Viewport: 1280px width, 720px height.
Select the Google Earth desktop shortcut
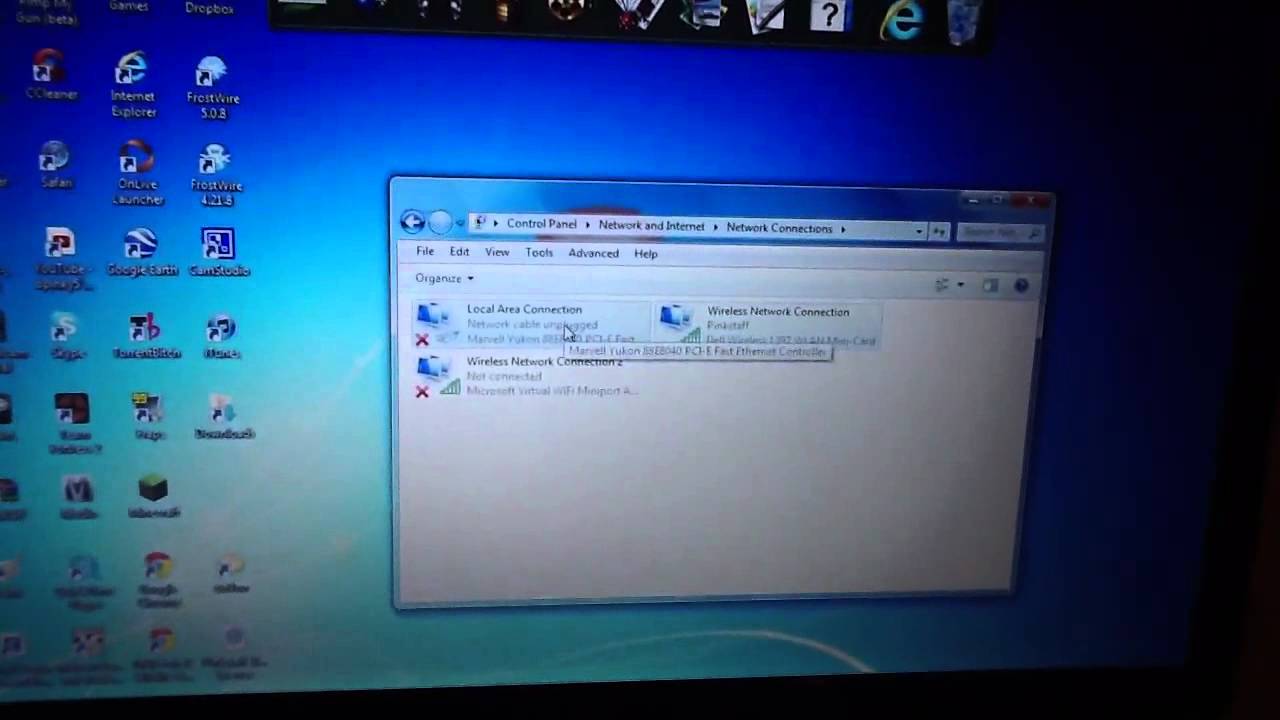141,253
